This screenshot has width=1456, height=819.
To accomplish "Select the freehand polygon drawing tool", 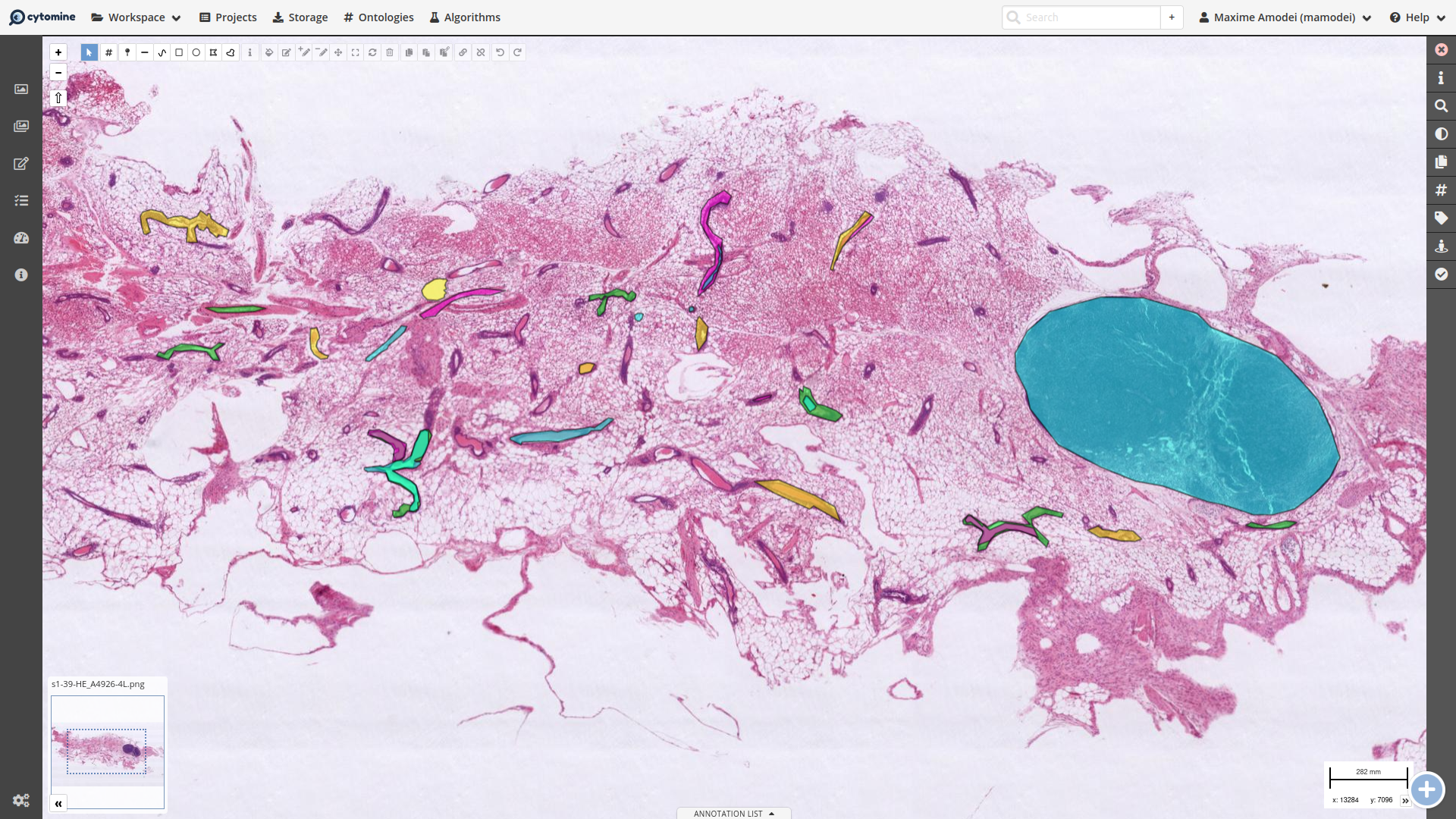I will tap(231, 52).
